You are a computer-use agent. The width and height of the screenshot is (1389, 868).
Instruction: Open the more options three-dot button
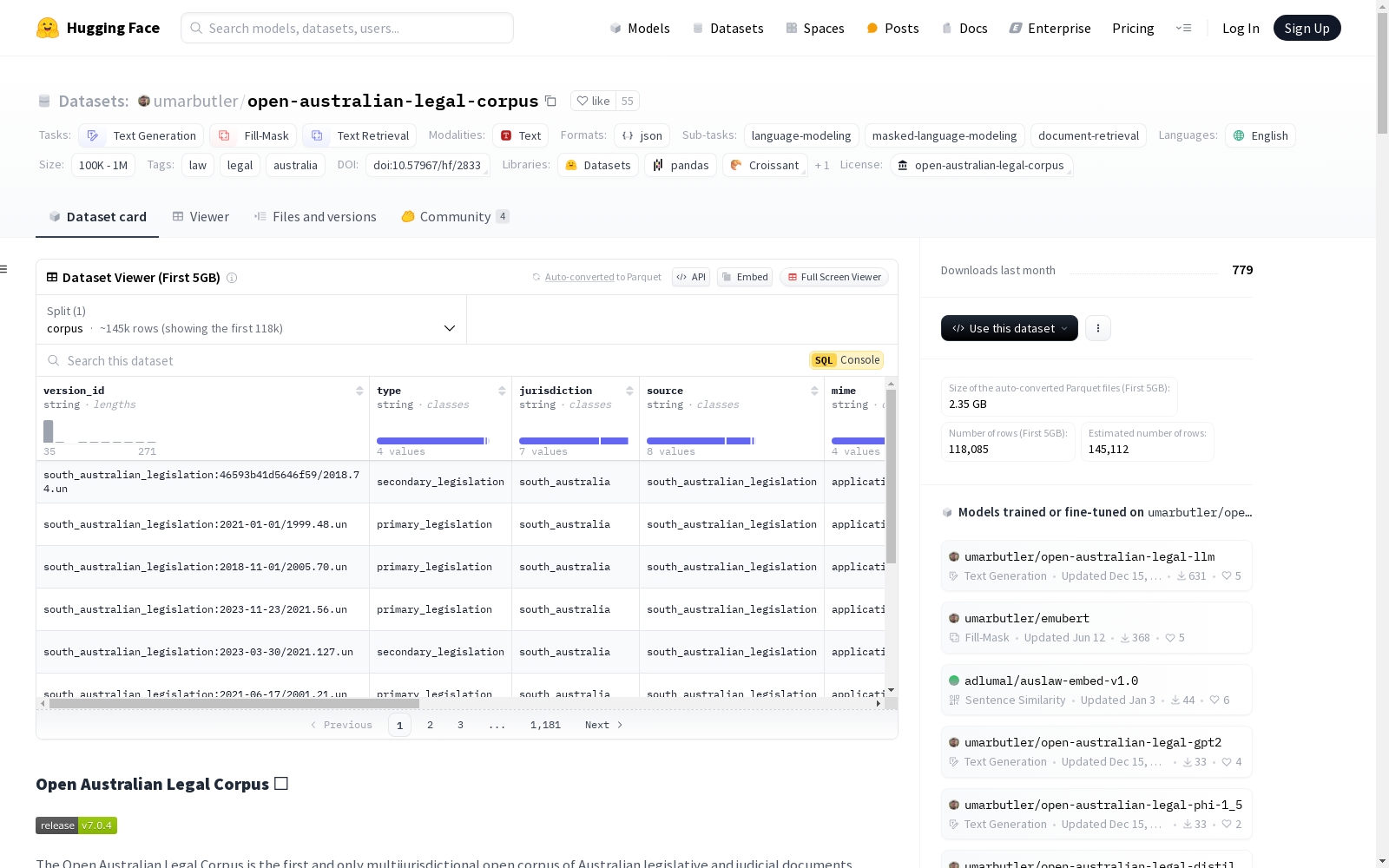tap(1098, 328)
